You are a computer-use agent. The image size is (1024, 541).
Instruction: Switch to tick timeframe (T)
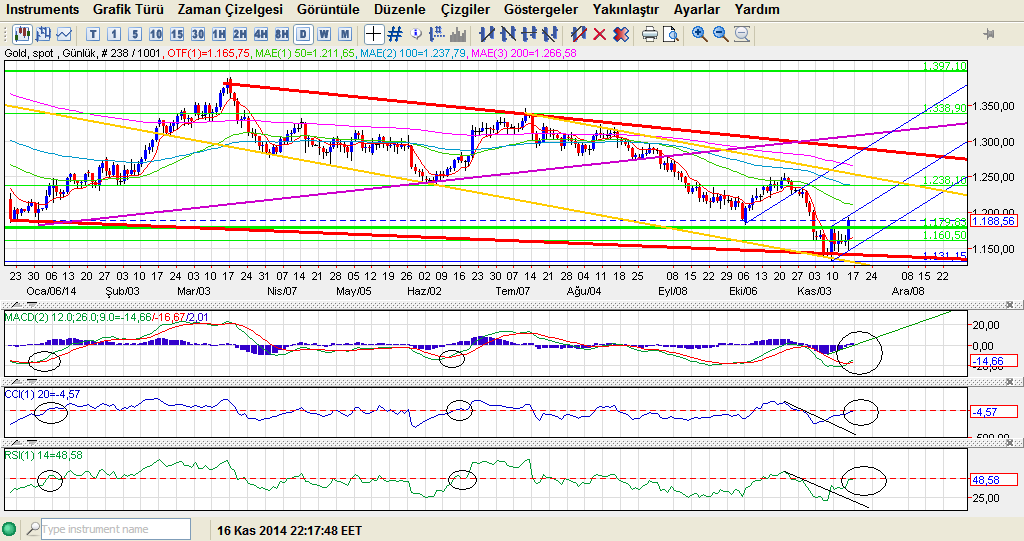click(93, 34)
